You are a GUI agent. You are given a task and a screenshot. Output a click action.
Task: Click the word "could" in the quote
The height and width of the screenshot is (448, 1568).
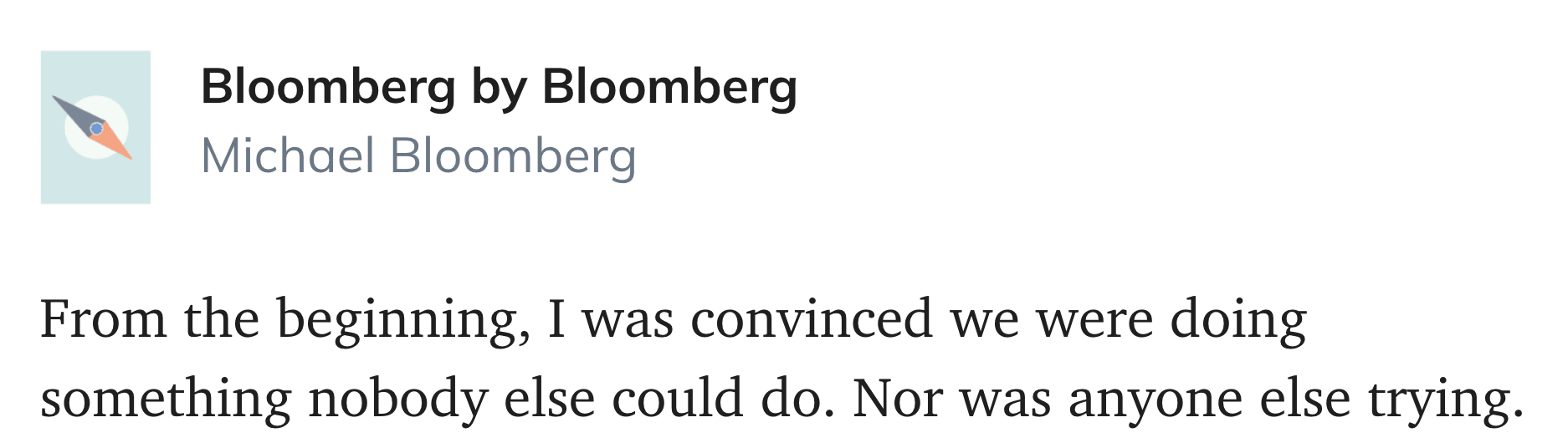tap(677, 398)
